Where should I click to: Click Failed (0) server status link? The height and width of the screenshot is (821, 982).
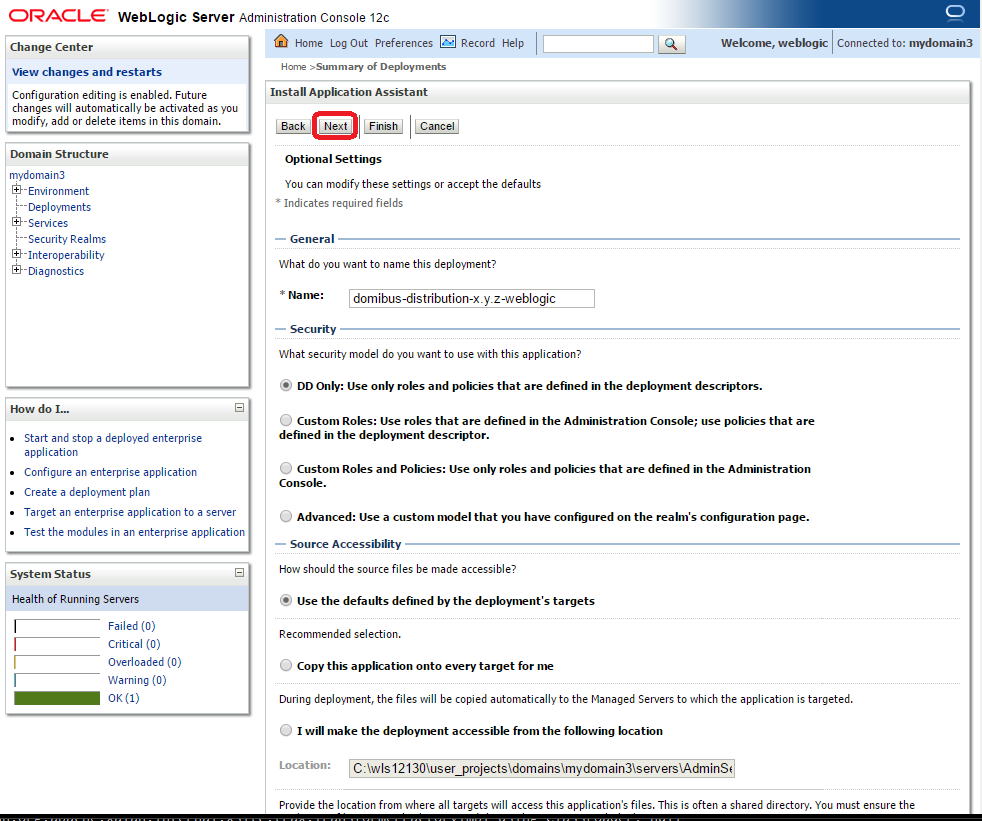[x=132, y=626]
